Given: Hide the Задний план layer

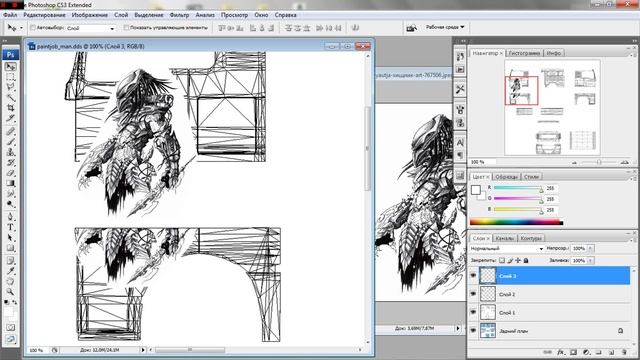Looking at the screenshot, I should point(473,331).
